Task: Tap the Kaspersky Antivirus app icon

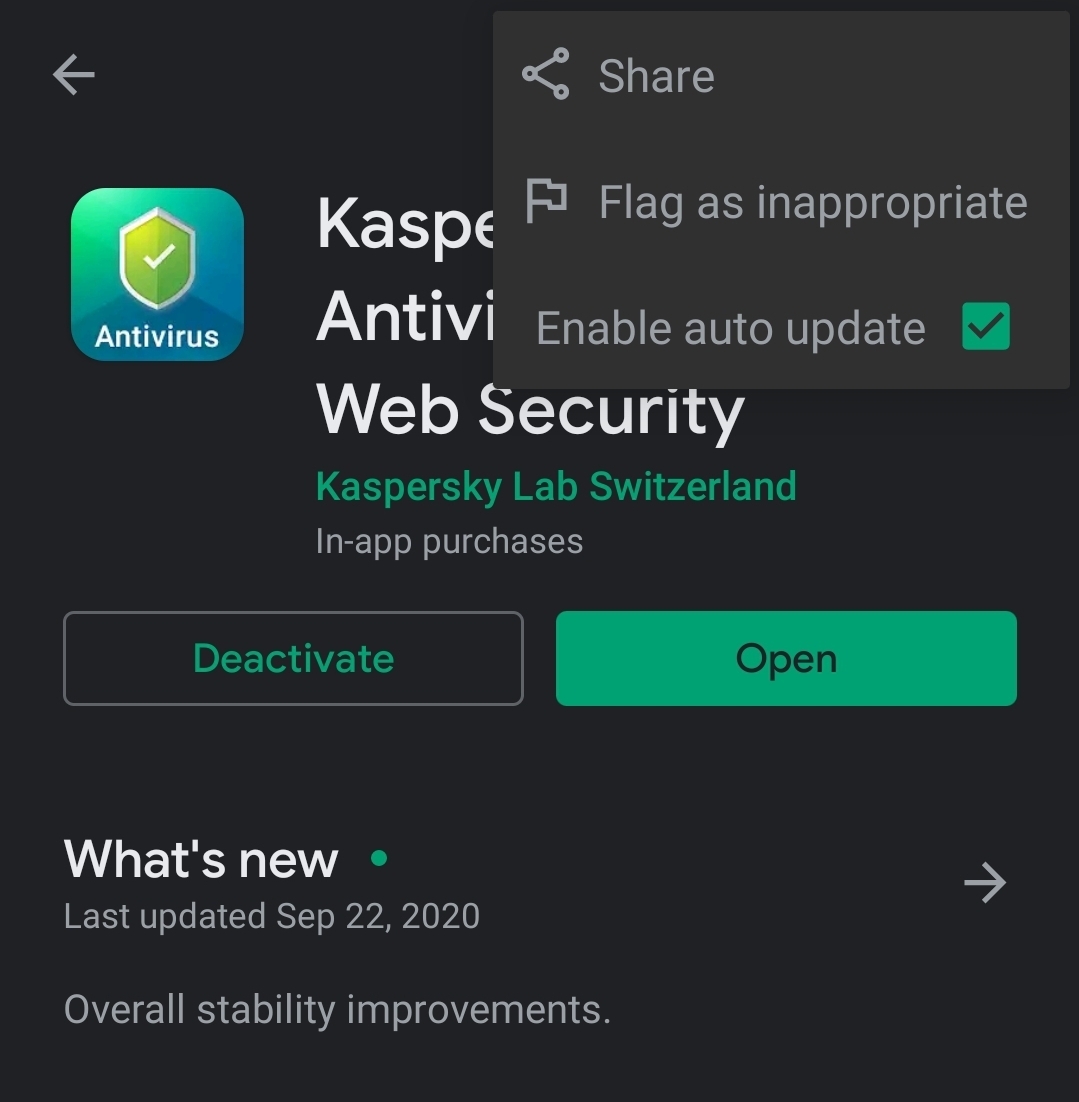Action: [157, 274]
